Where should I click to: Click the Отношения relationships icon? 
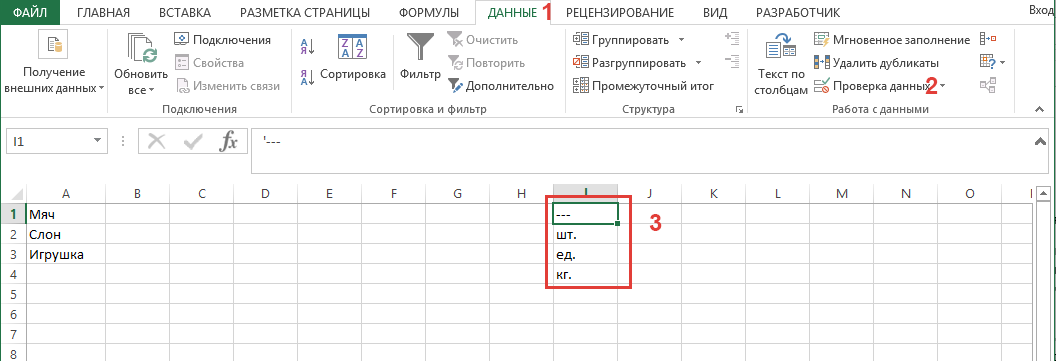click(988, 85)
